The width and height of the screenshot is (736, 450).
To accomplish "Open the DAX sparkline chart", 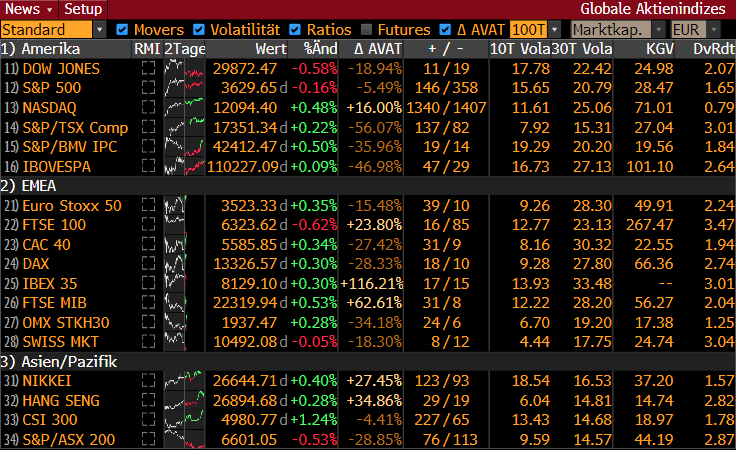I will pyautogui.click(x=184, y=264).
